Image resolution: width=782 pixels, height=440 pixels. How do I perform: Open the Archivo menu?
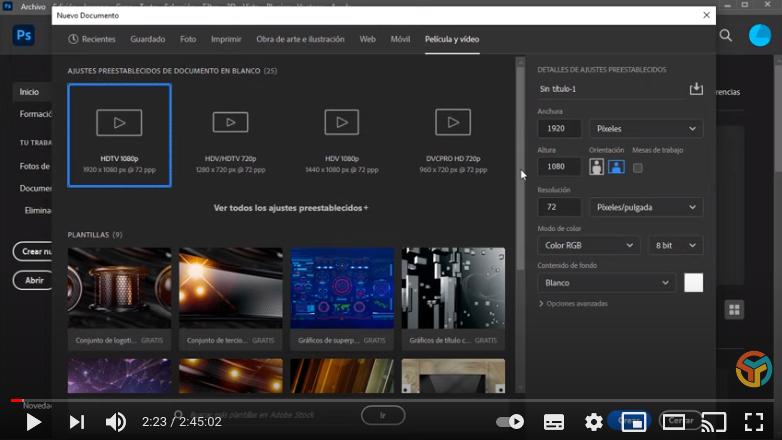pyautogui.click(x=33, y=6)
